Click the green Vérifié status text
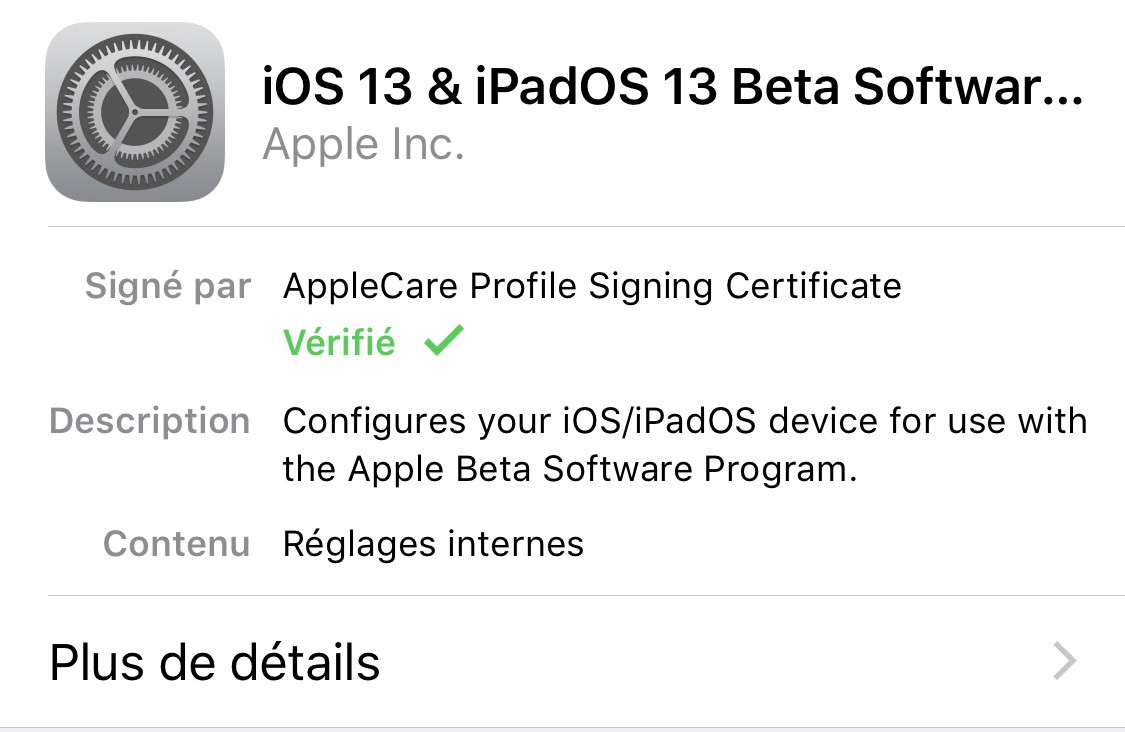The width and height of the screenshot is (1125, 732). 339,343
